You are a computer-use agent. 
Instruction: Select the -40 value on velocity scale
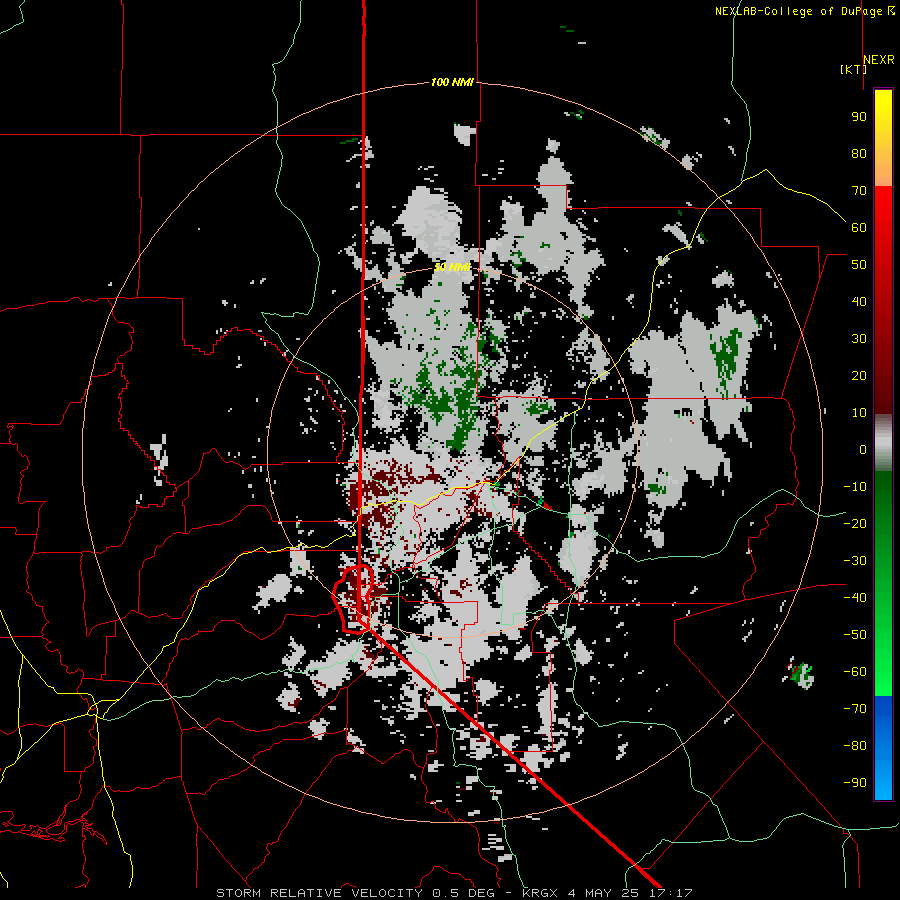[x=855, y=598]
